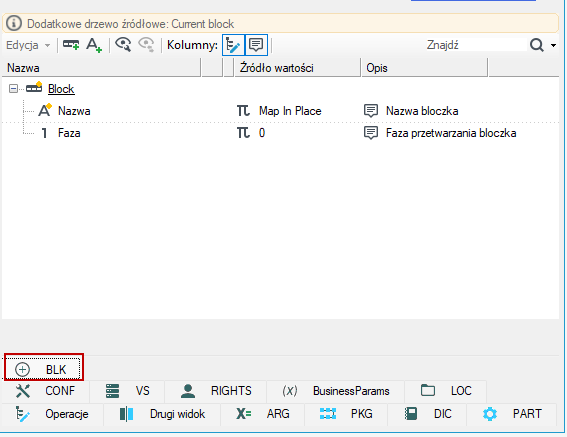Click the info icon in the yellow banner

[14, 24]
